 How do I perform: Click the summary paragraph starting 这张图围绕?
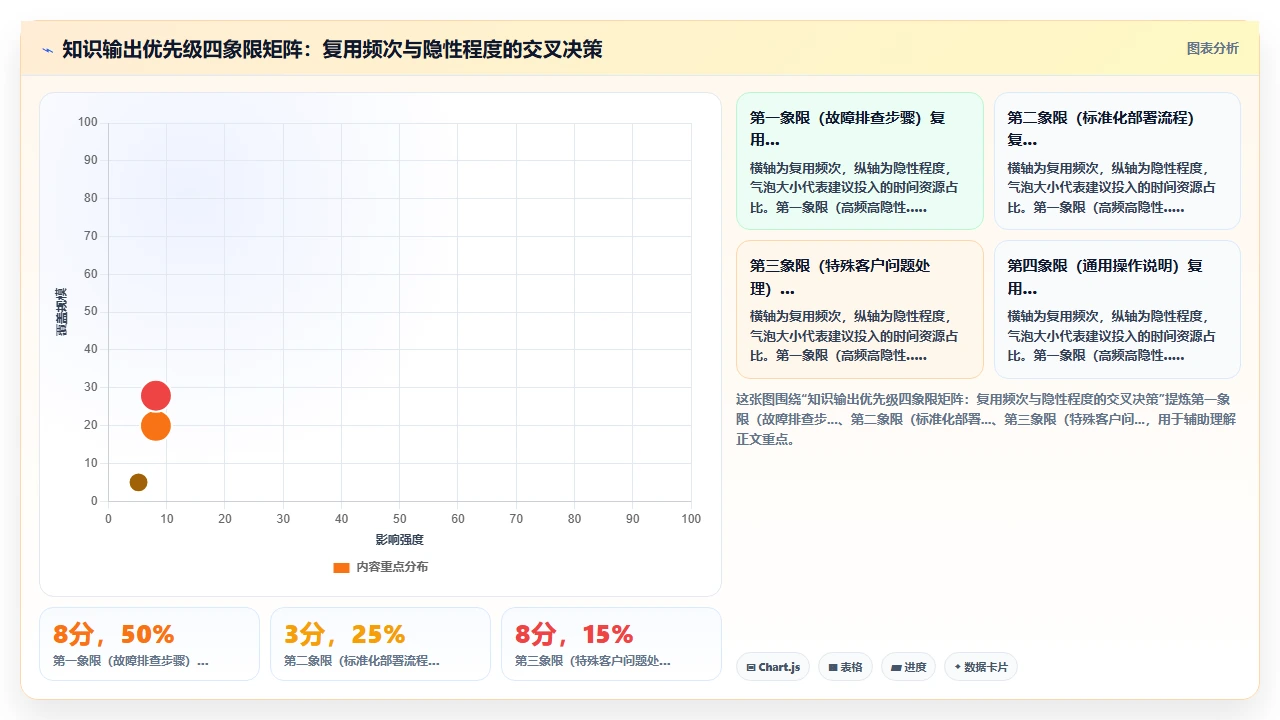986,419
